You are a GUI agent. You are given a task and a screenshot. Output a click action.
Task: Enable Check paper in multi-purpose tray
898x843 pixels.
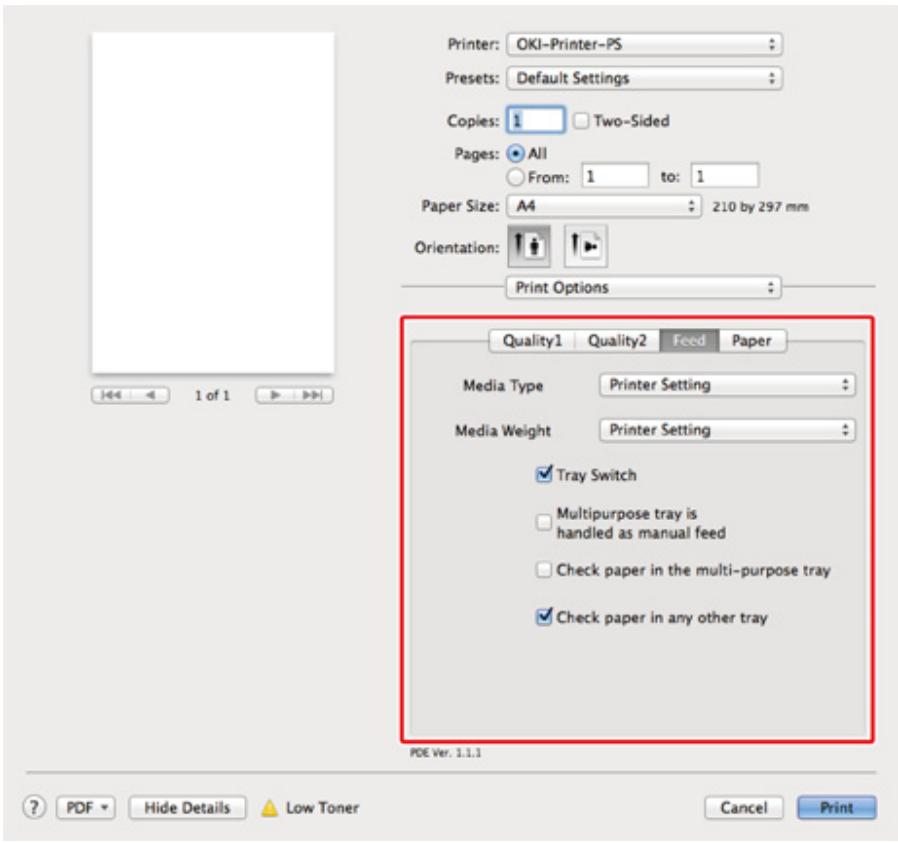543,570
